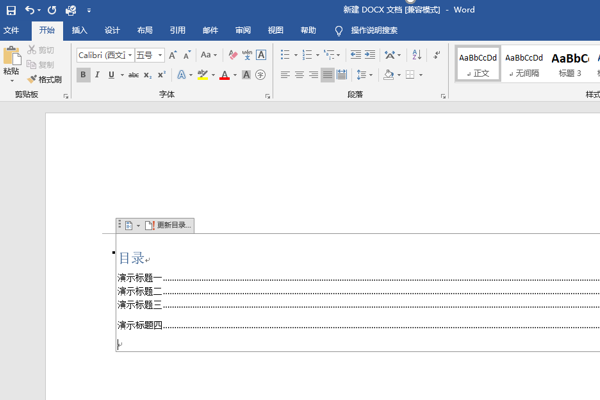Decrease the paragraph indent

[x=355, y=55]
